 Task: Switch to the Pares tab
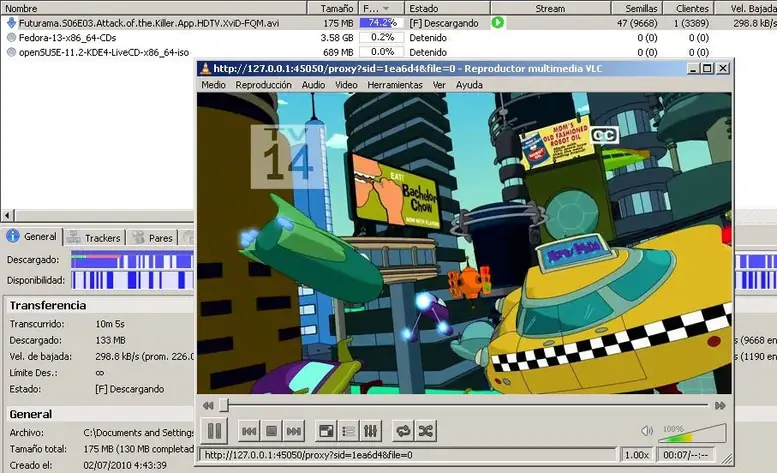tap(153, 238)
